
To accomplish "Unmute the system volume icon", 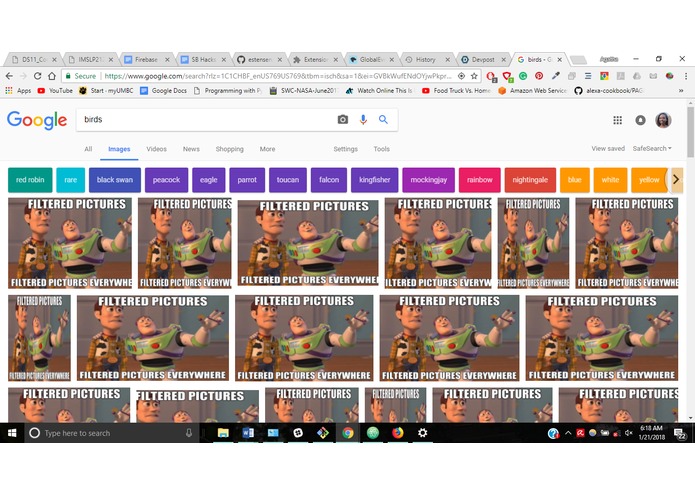I will [629, 433].
